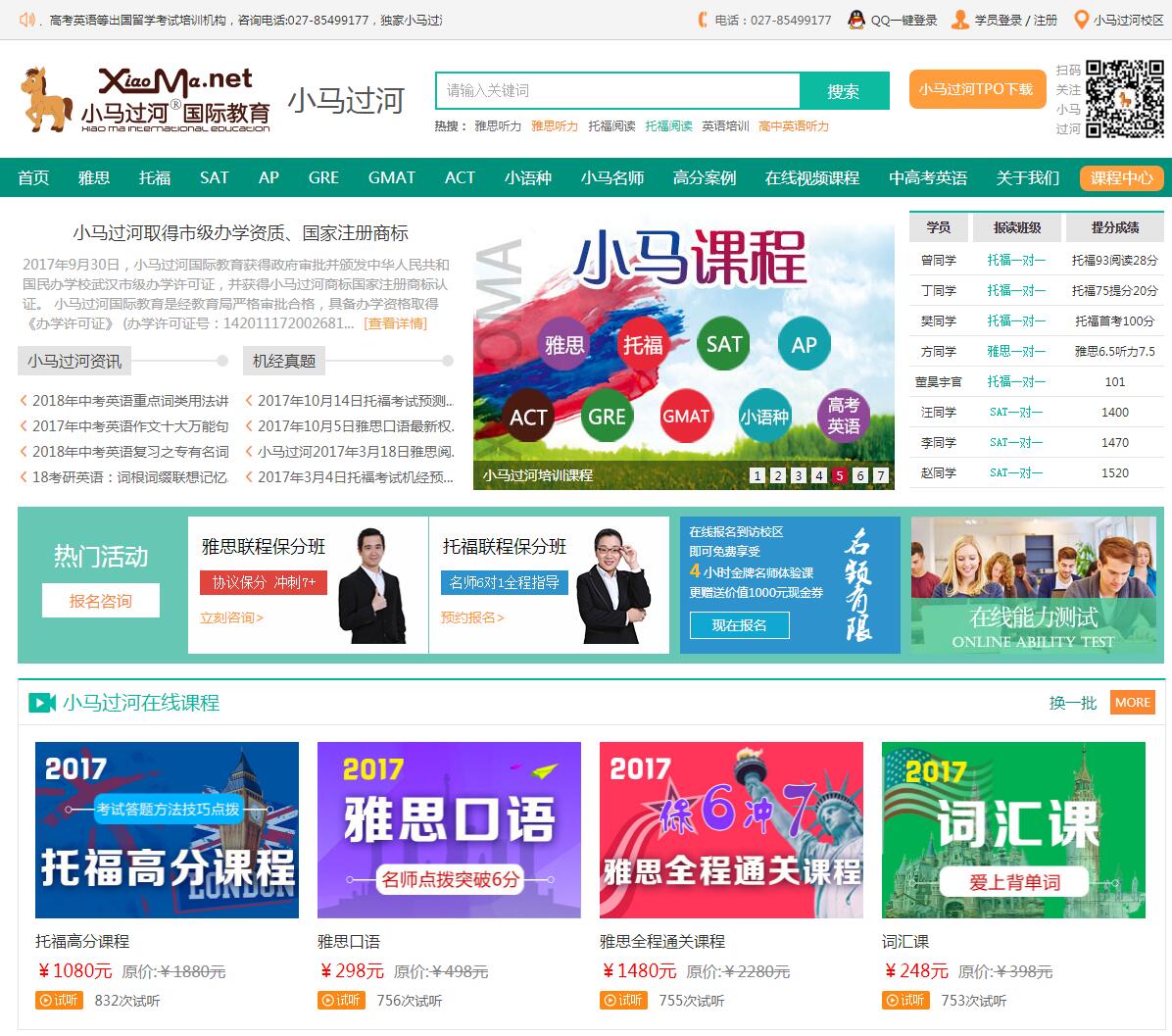Open the 小马名师 nav item
Screen dimensions: 1172x1036
tap(612, 178)
